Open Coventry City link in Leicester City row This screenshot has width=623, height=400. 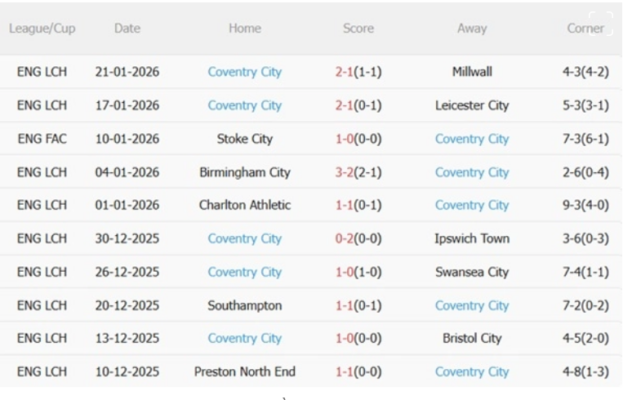point(245,105)
